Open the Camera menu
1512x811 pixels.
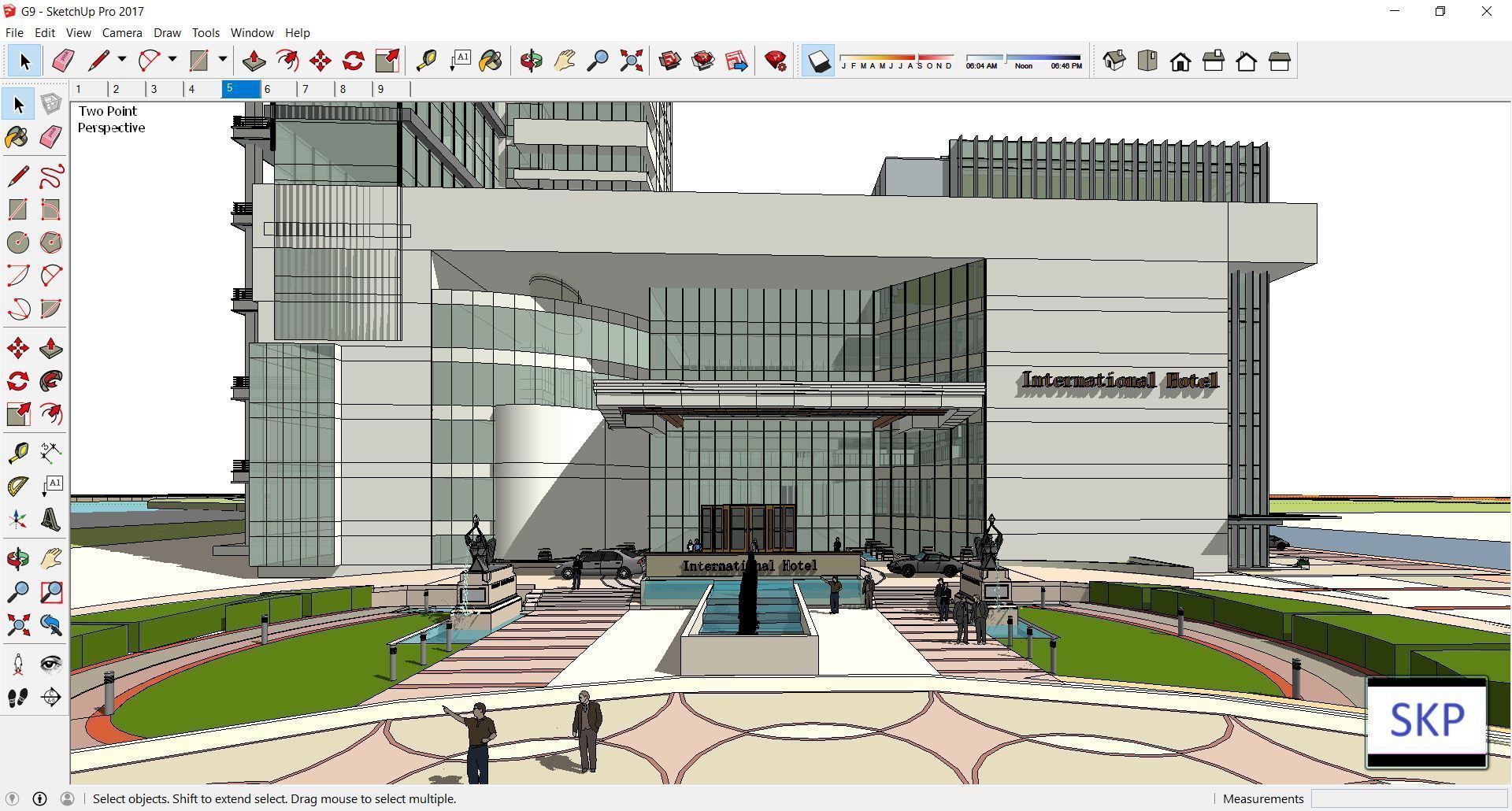[x=121, y=32]
